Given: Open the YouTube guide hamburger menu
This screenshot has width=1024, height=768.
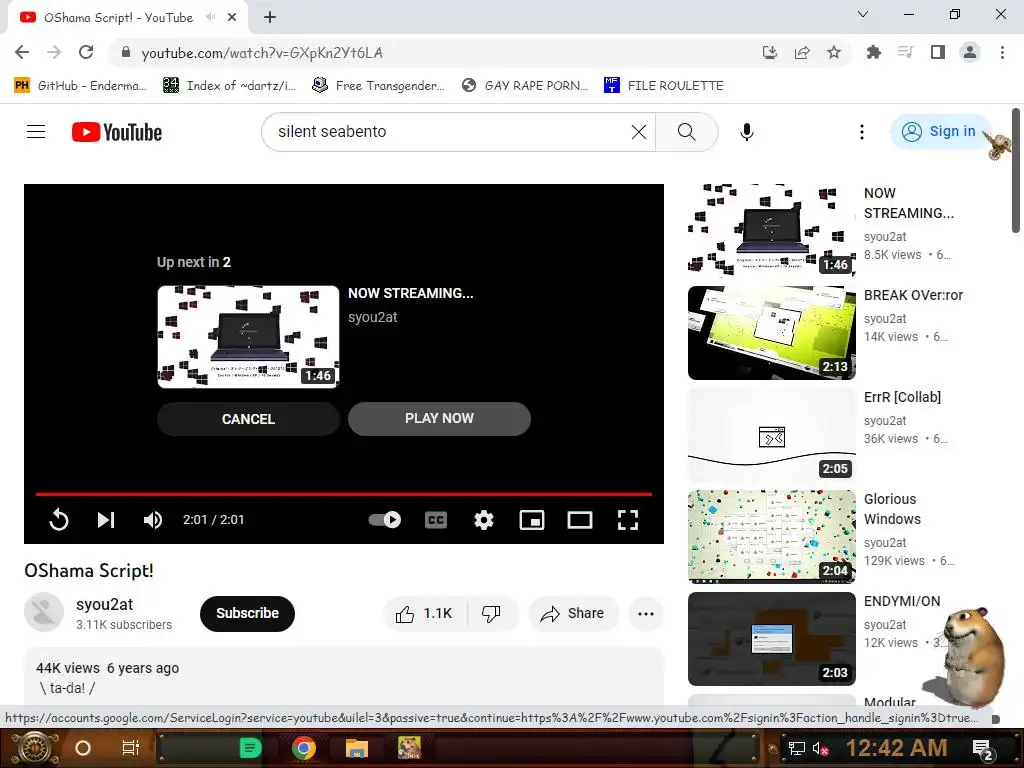Looking at the screenshot, I should pyautogui.click(x=36, y=132).
